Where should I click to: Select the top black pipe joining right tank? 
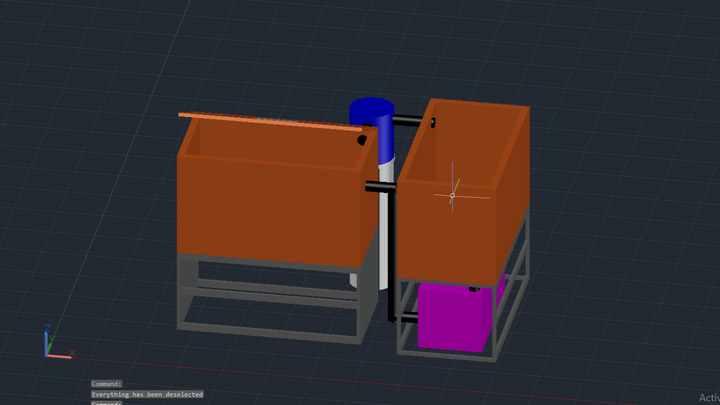click(x=410, y=122)
